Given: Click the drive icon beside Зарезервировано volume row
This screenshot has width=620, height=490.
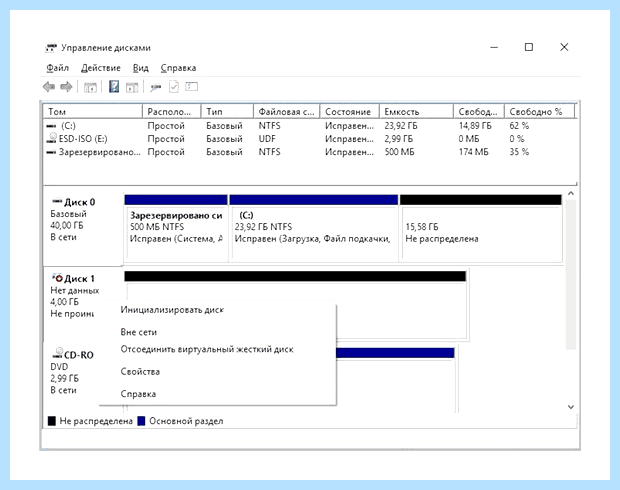Looking at the screenshot, I should [51, 152].
